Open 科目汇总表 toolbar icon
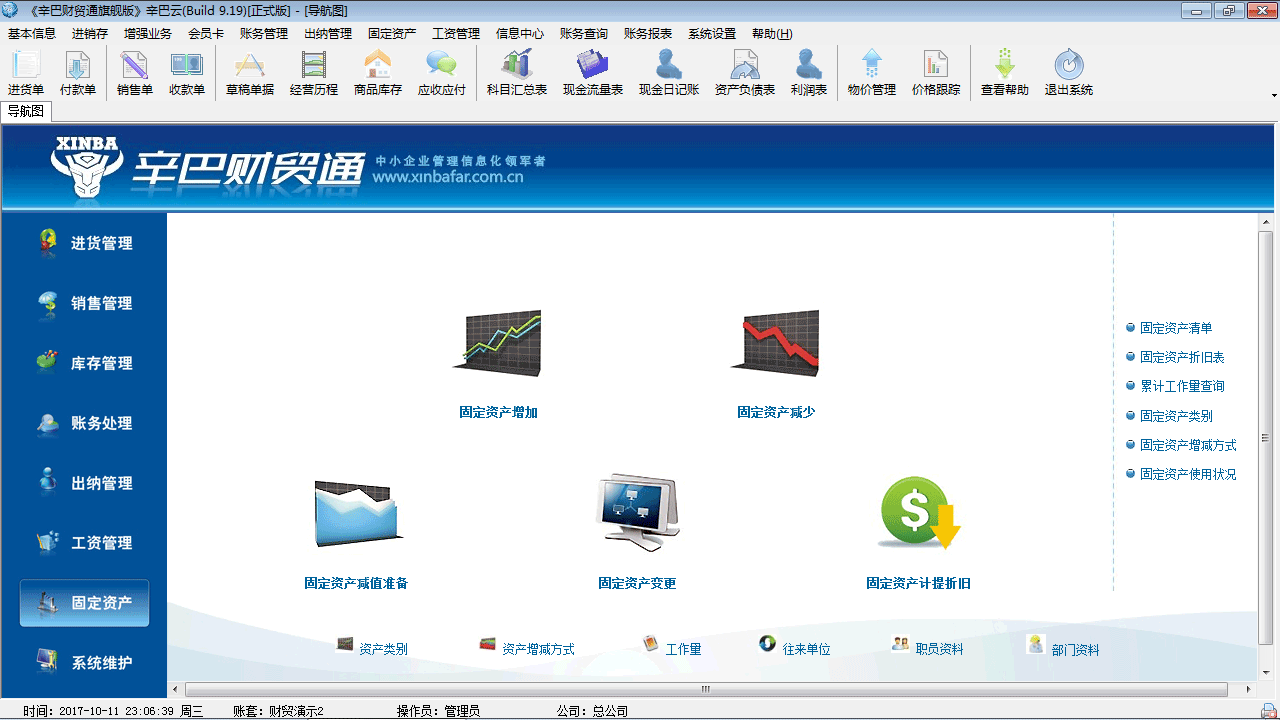Screen dimensions: 1280x720 pos(517,73)
